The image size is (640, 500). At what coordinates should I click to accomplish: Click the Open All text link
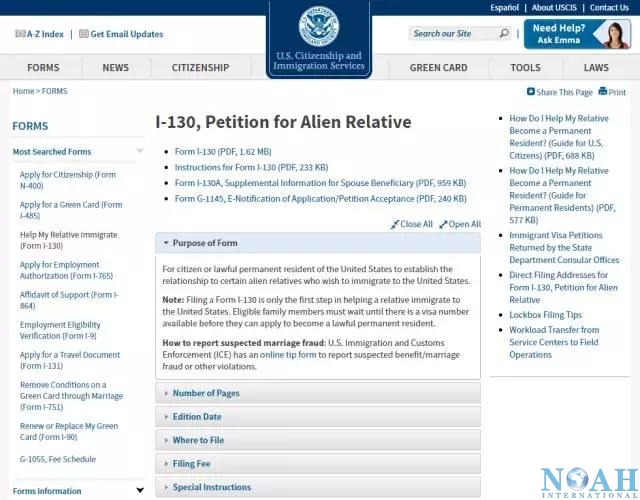[x=465, y=224]
